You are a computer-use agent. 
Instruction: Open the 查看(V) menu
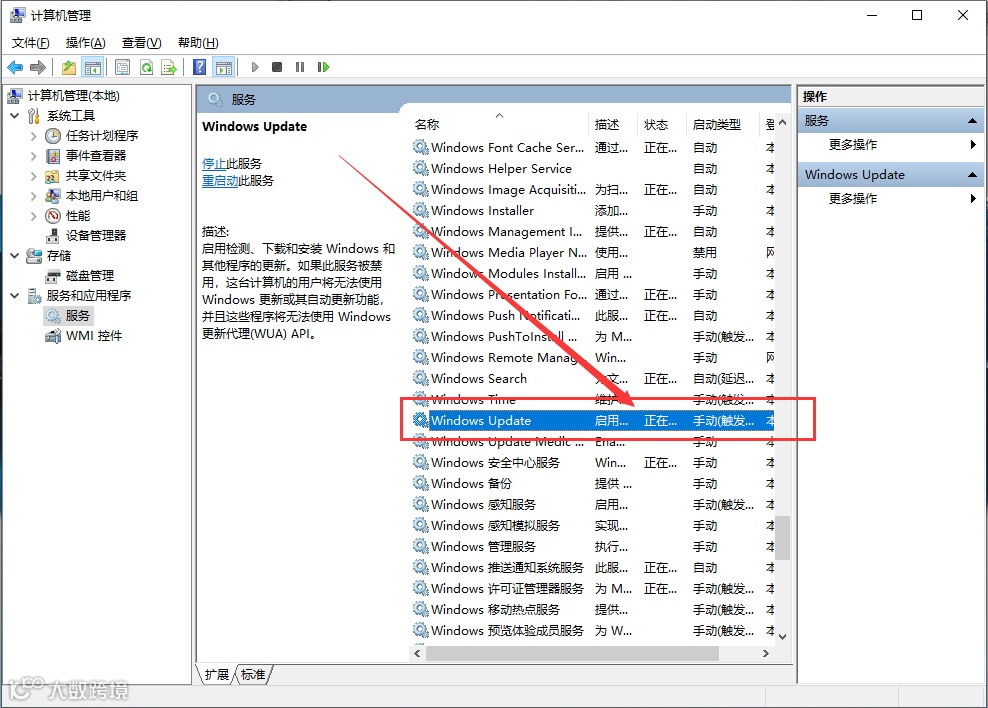[141, 43]
